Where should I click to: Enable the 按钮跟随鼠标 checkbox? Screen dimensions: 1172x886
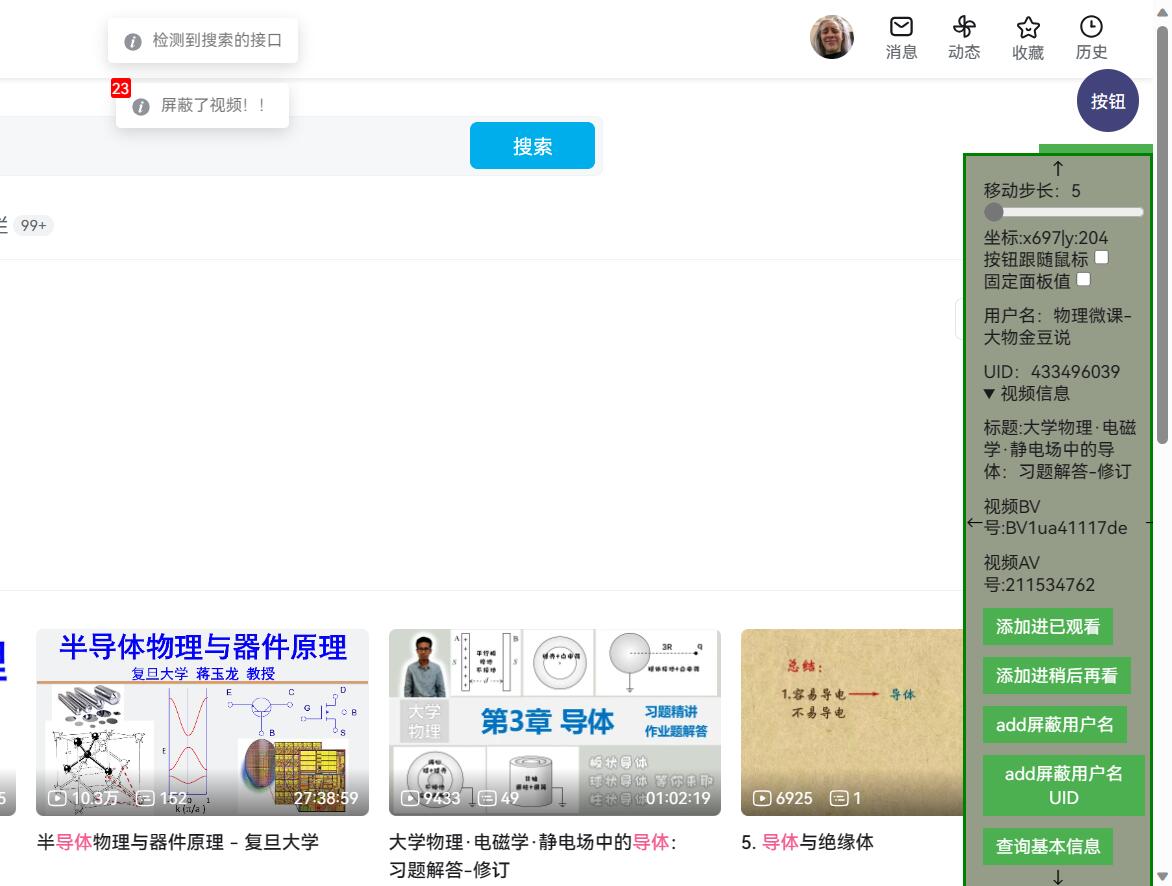tap(1101, 258)
